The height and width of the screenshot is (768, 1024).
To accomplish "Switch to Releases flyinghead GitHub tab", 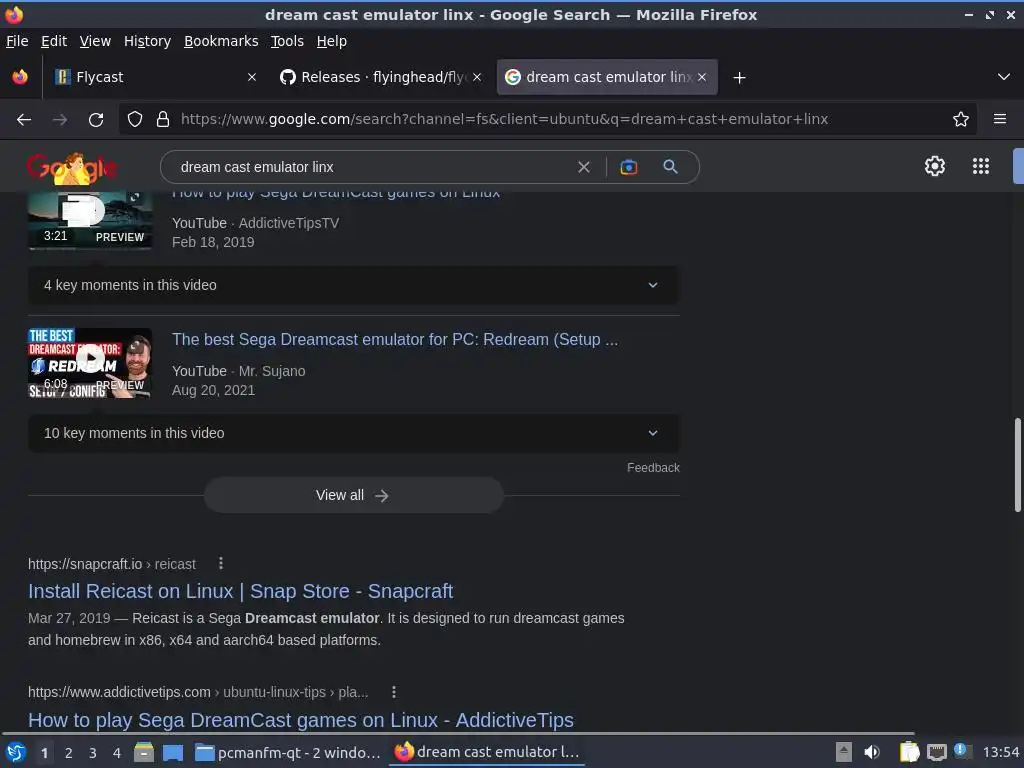I will pos(381,77).
